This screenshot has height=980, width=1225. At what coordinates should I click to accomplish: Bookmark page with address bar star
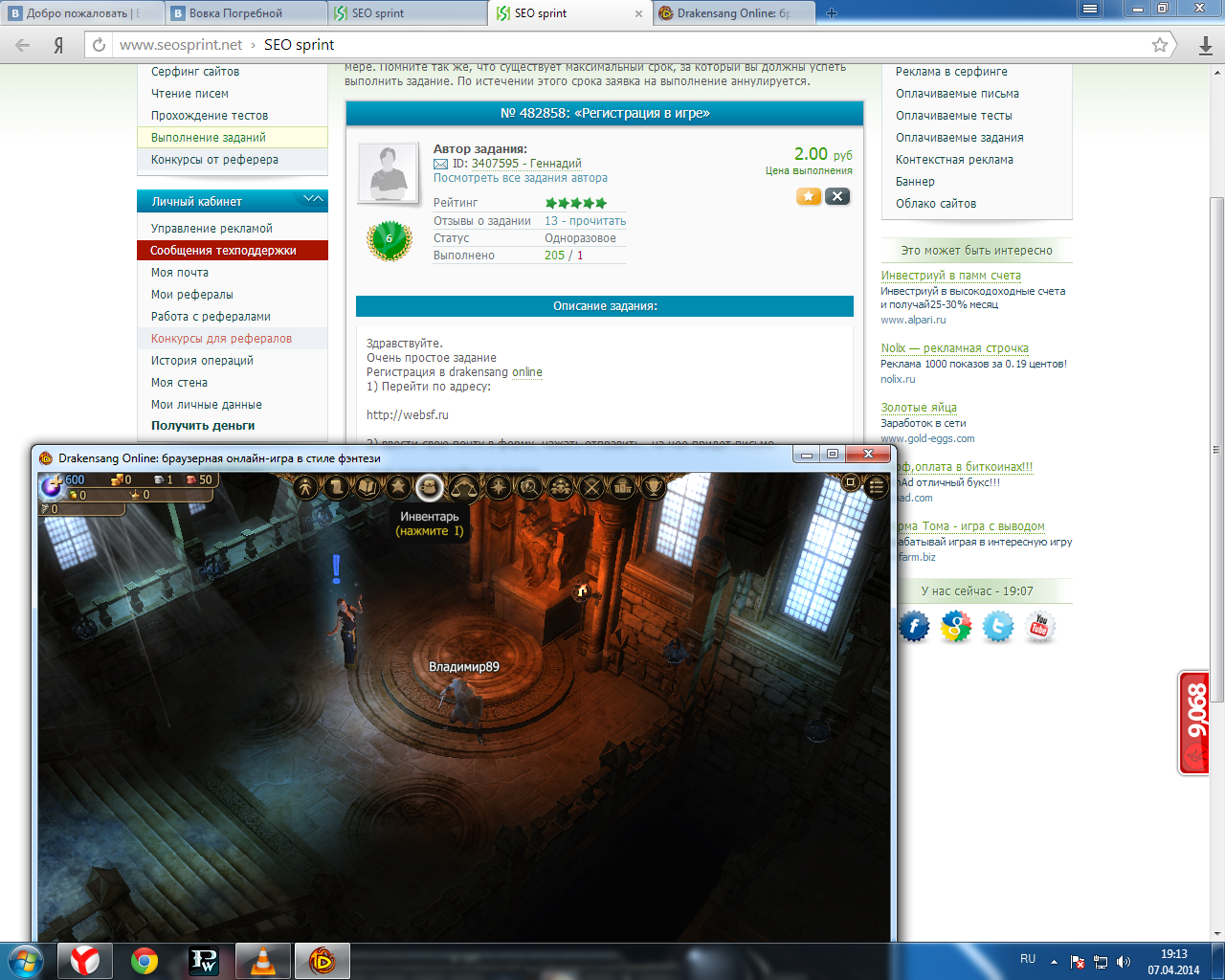1160,45
